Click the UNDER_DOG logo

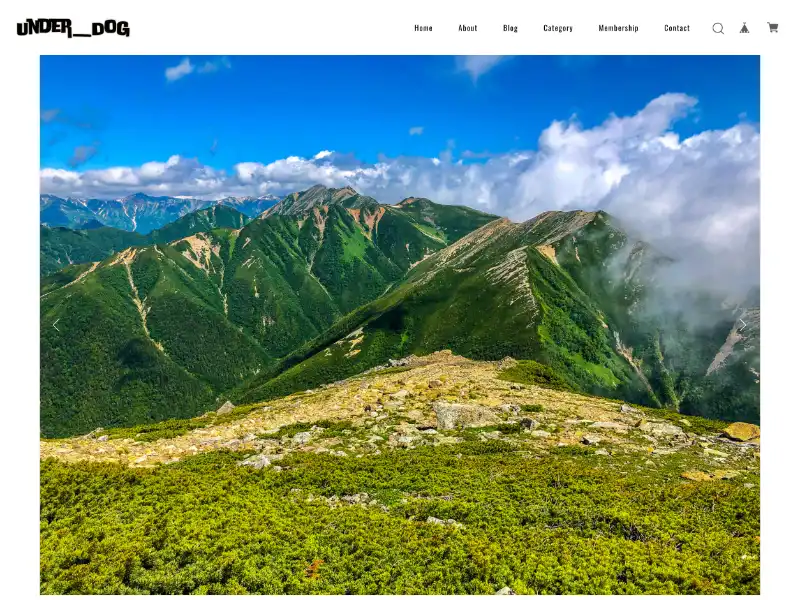point(73,28)
